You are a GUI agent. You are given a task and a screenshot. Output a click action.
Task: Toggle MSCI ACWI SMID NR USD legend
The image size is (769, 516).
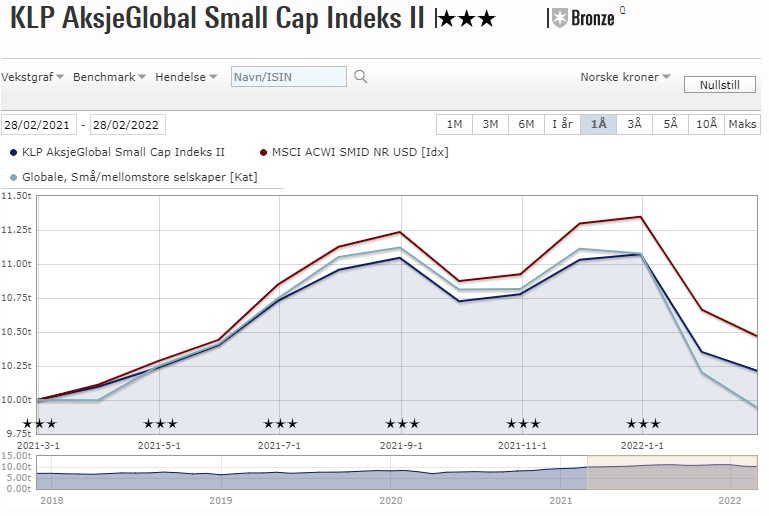354,152
